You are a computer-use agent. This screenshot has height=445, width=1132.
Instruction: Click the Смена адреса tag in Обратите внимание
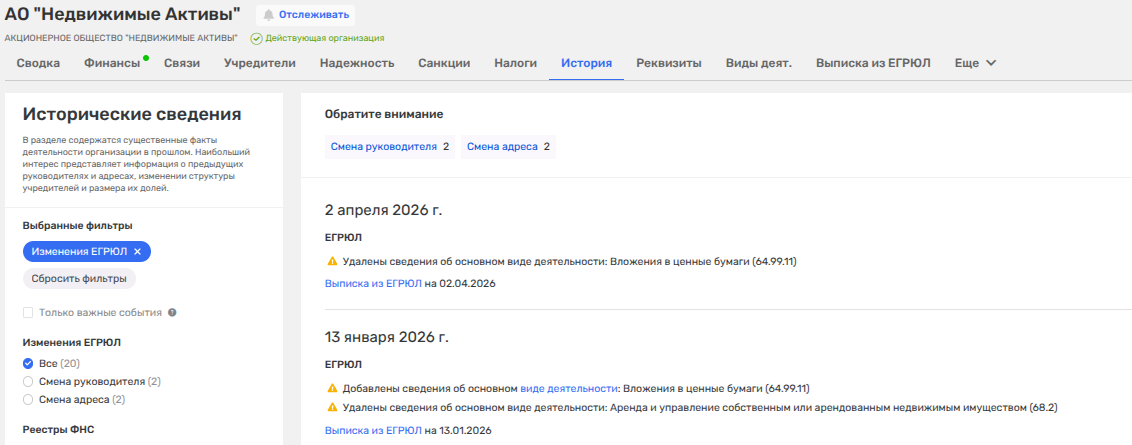(x=503, y=147)
